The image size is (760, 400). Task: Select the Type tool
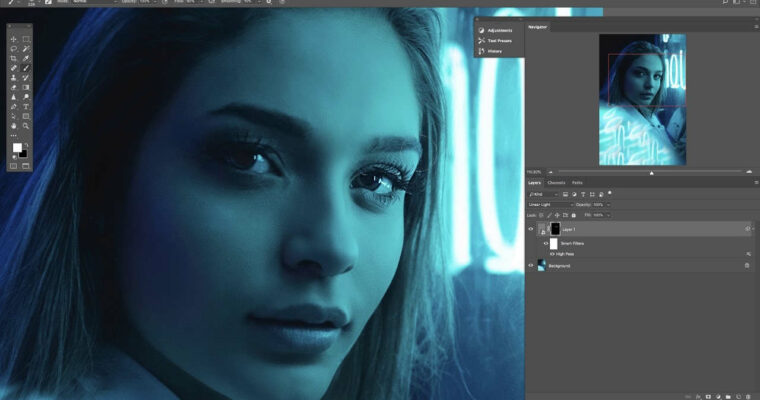[x=26, y=107]
